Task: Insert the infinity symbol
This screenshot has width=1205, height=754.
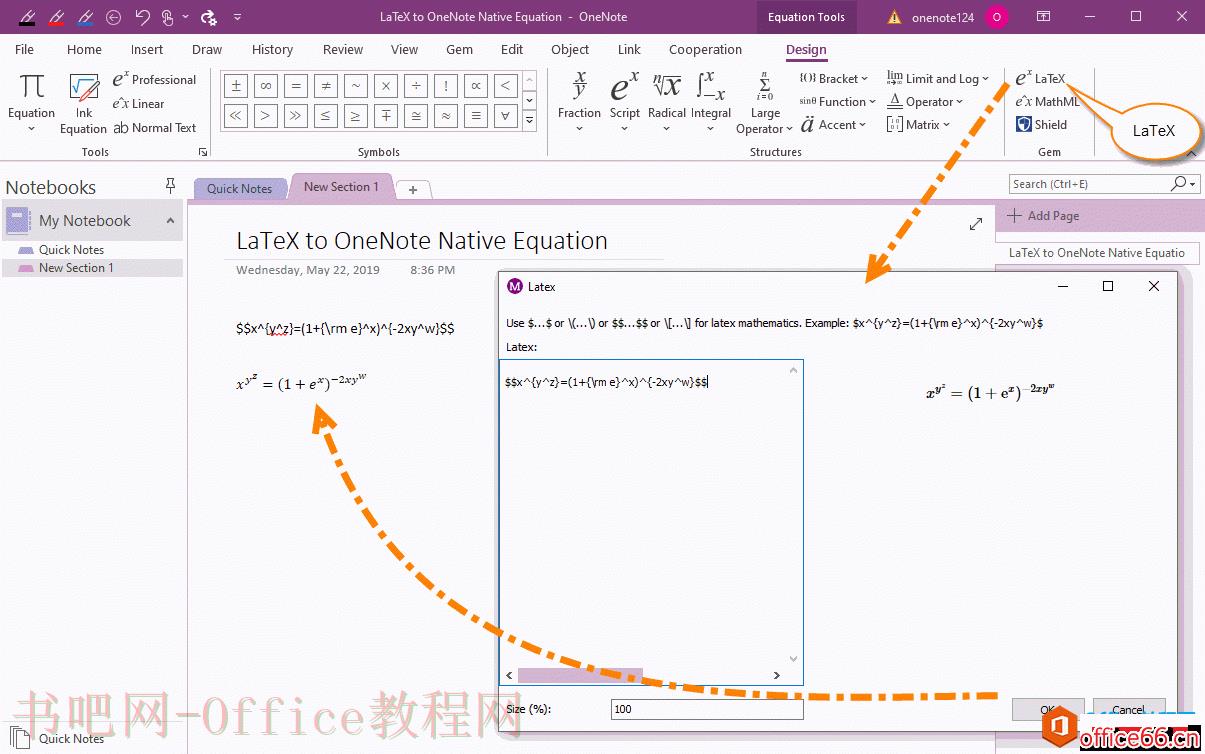Action: pyautogui.click(x=266, y=86)
